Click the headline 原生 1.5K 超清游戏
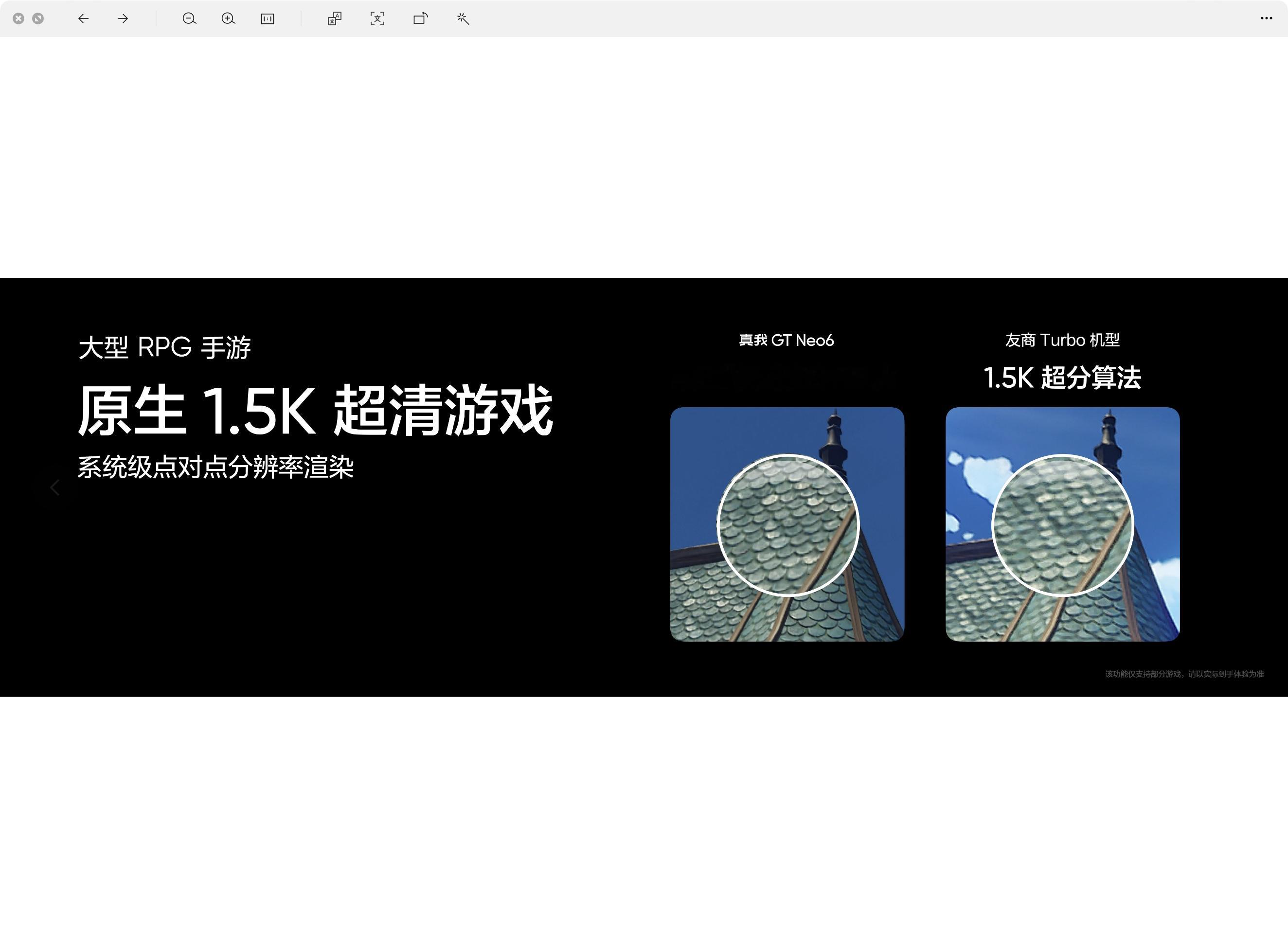Image resolution: width=1288 pixels, height=938 pixels. click(315, 410)
